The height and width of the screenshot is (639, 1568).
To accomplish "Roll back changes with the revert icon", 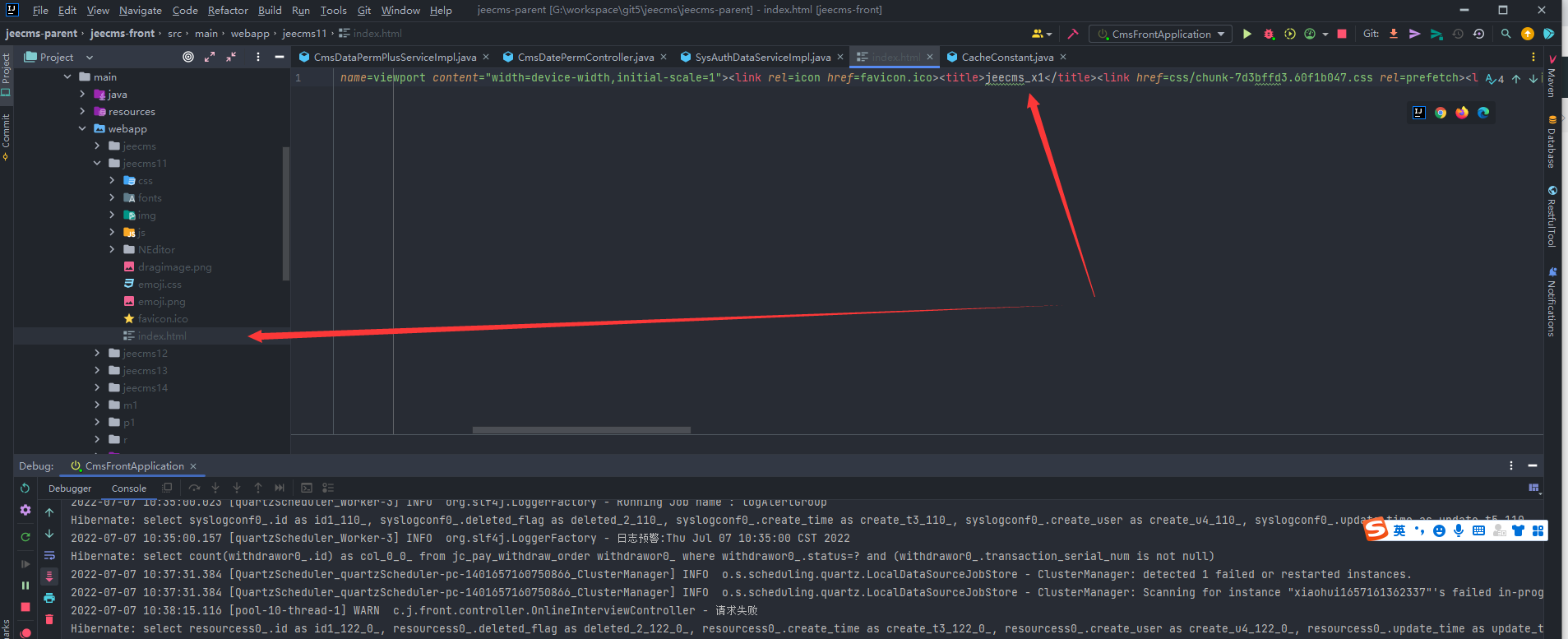I will (1478, 34).
